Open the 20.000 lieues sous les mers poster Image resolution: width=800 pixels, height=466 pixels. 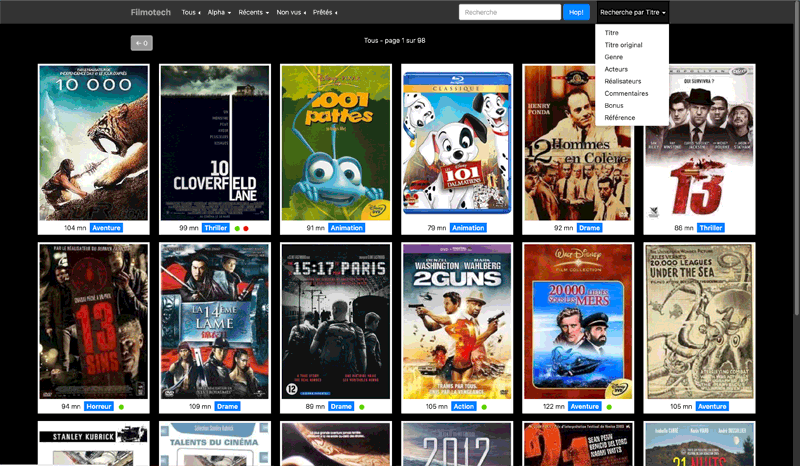pyautogui.click(x=578, y=322)
